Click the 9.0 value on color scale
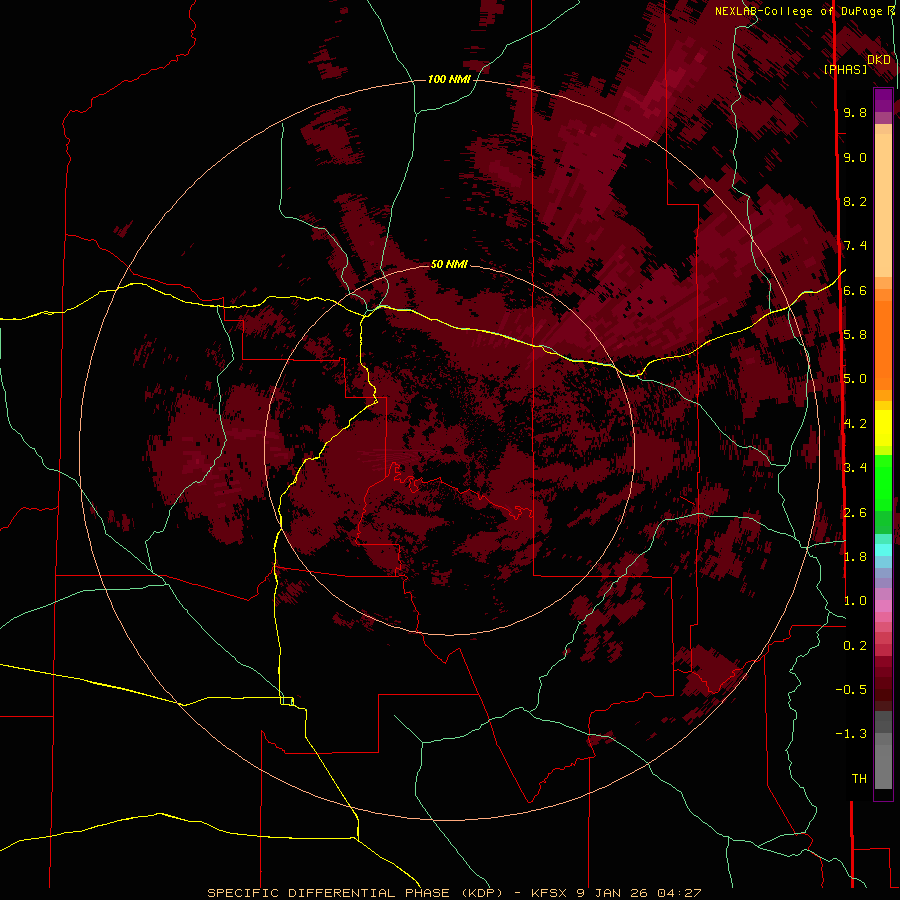The image size is (900, 900). (855, 157)
